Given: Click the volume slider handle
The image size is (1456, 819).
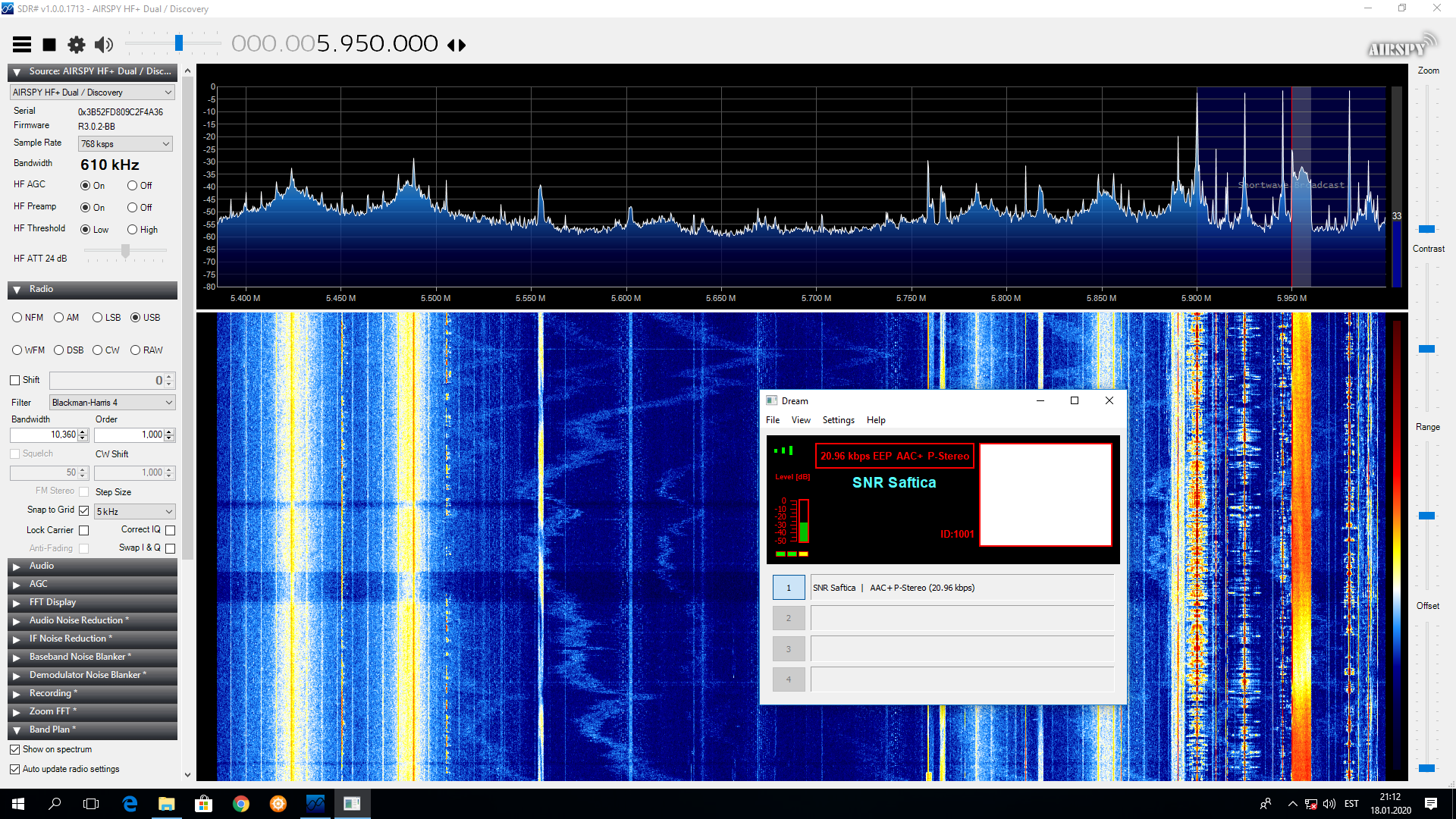Looking at the screenshot, I should coord(179,43).
